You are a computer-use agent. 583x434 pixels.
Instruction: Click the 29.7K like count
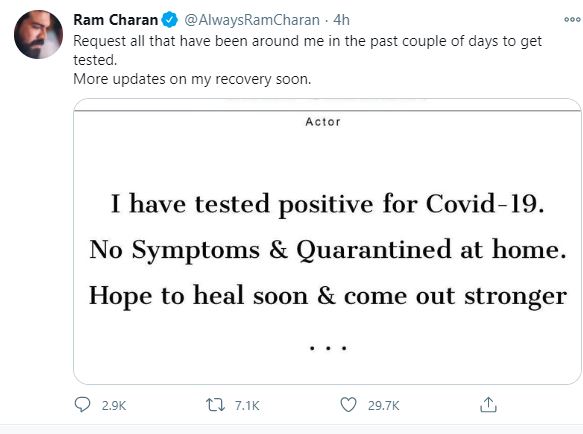tap(384, 405)
